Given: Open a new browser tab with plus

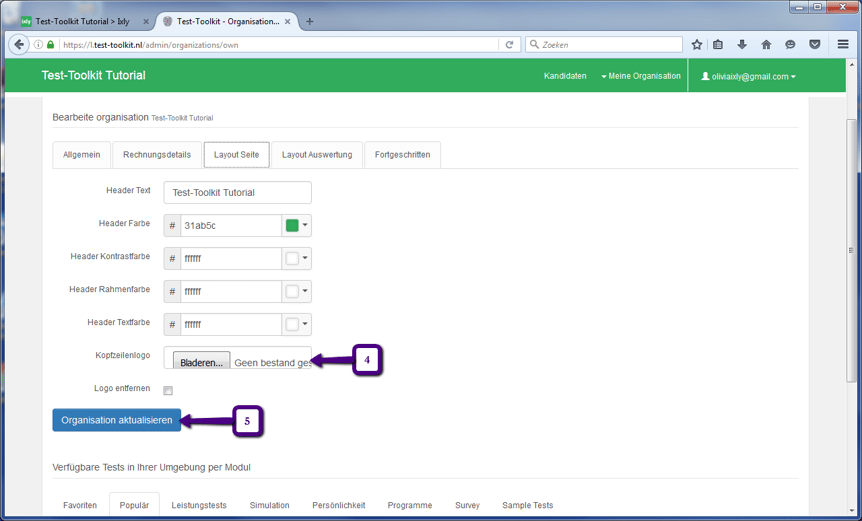Looking at the screenshot, I should (310, 21).
